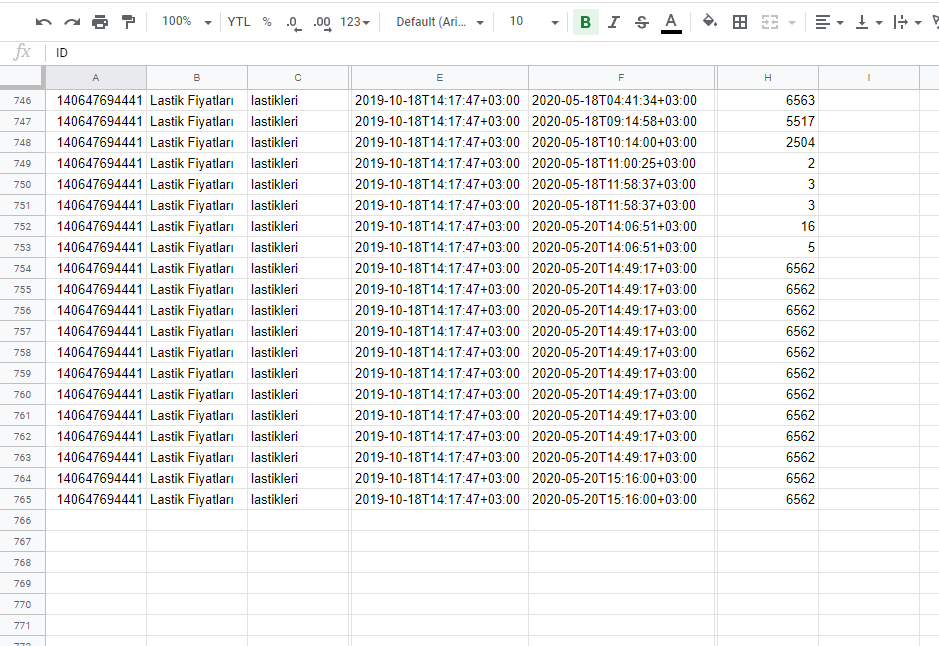Toggle bold formatting
This screenshot has width=939, height=646.
586,22
